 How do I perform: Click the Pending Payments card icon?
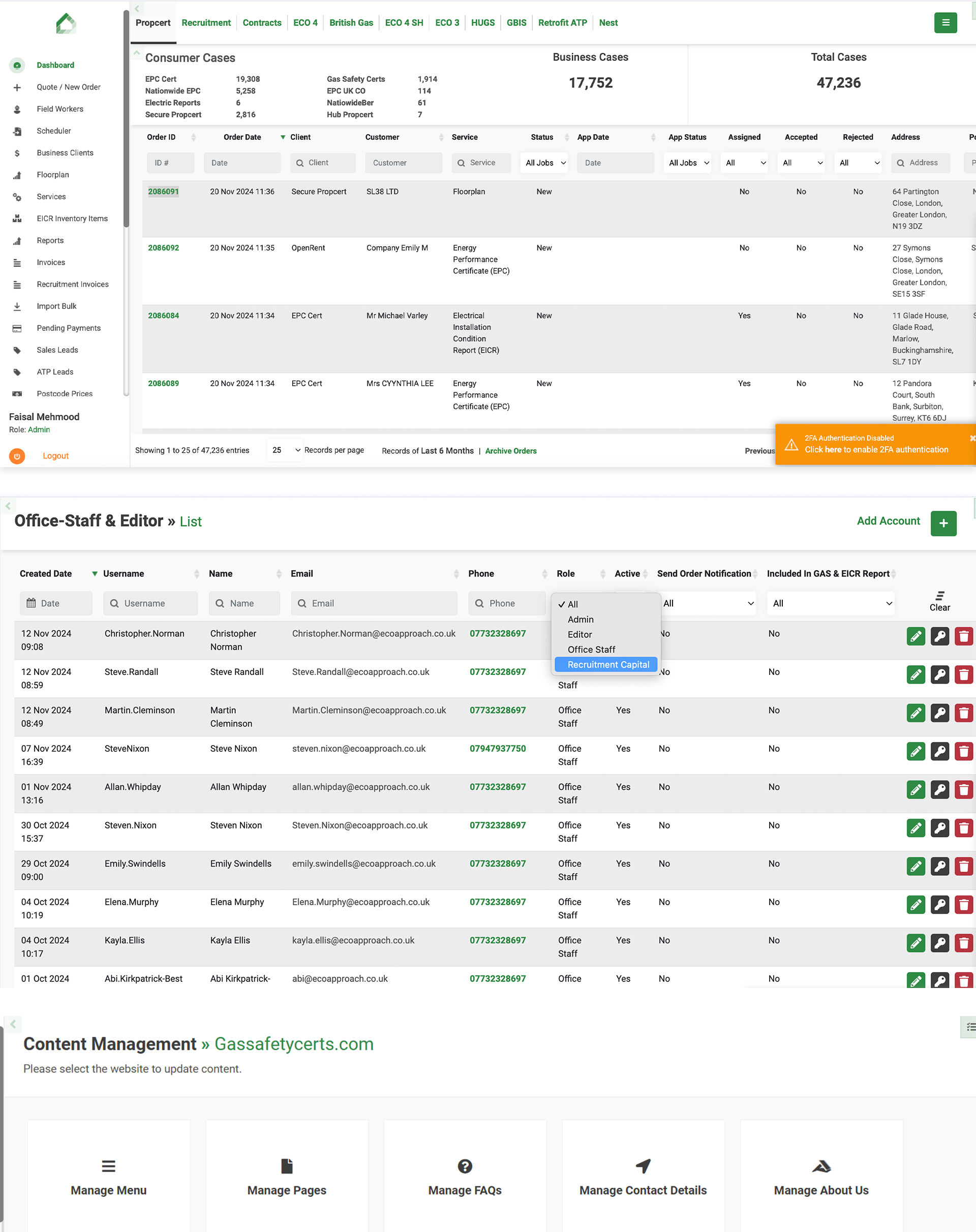coord(17,328)
